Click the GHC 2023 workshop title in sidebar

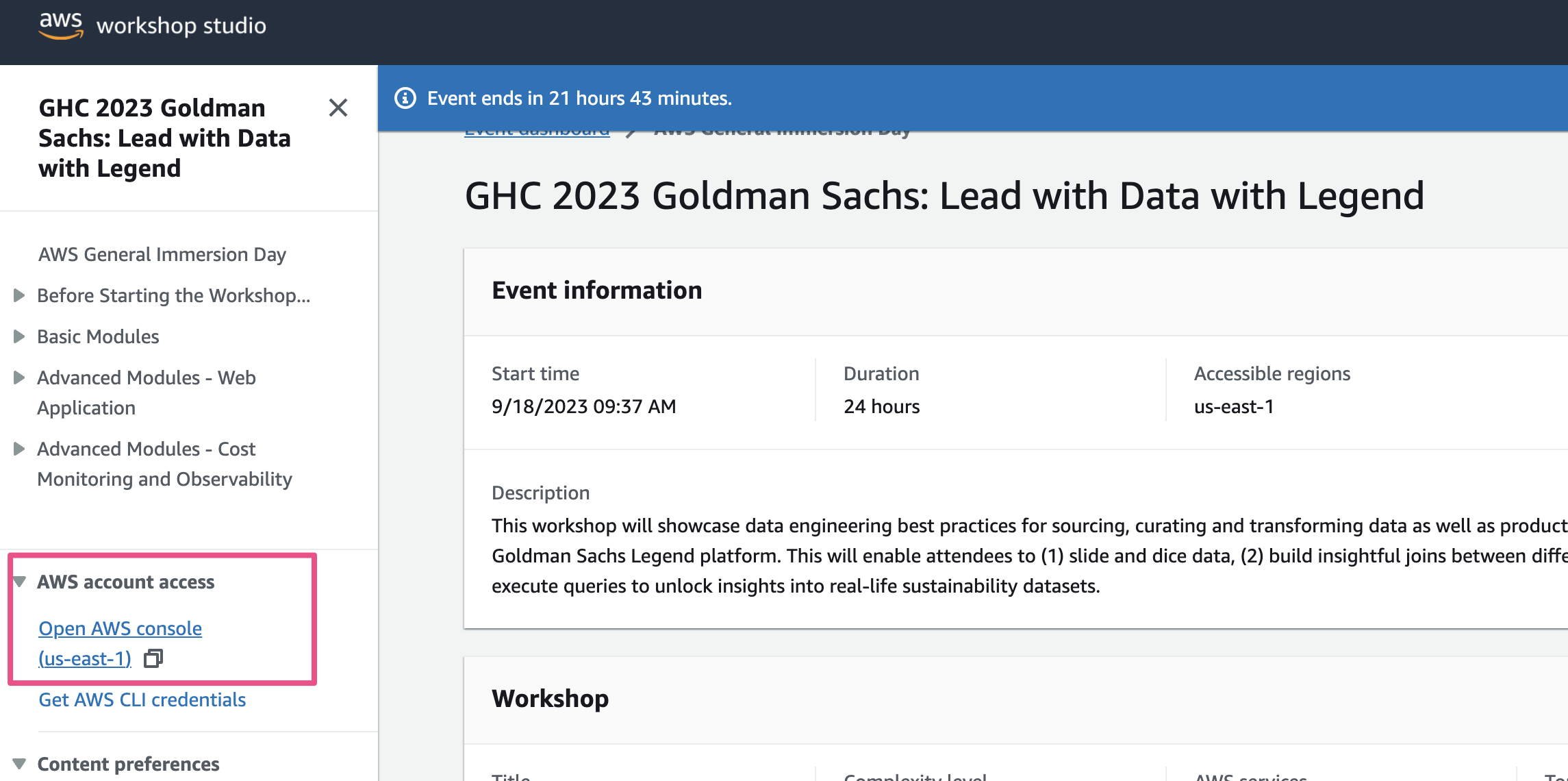[x=164, y=138]
